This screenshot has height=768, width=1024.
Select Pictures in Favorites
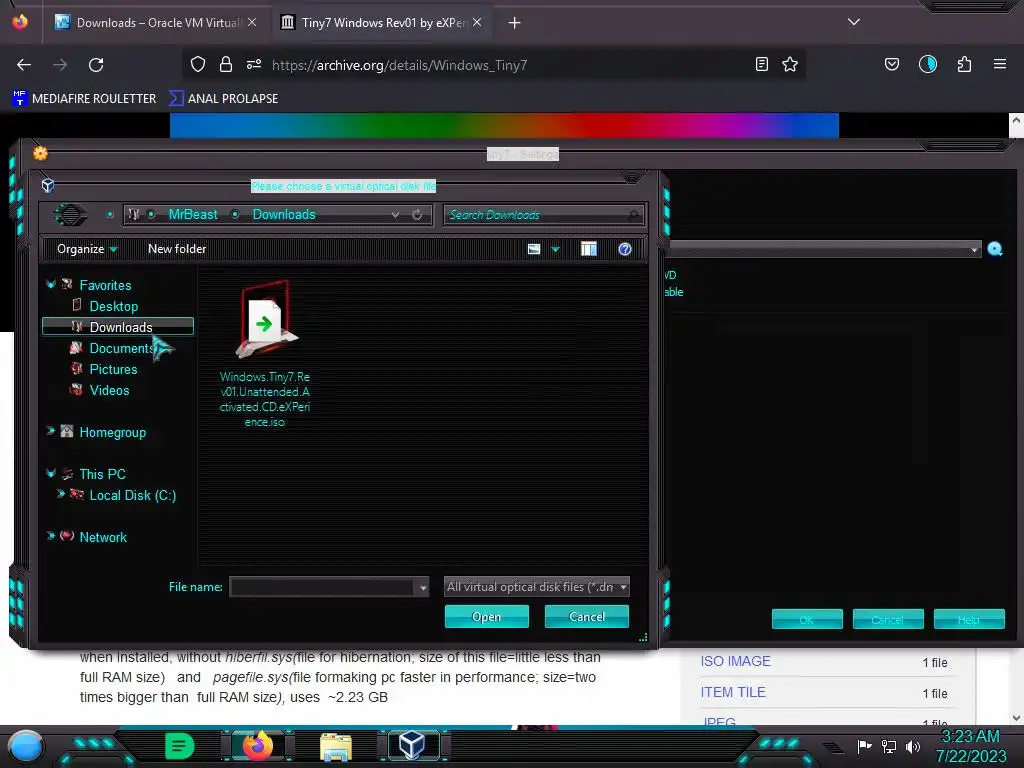click(x=113, y=369)
